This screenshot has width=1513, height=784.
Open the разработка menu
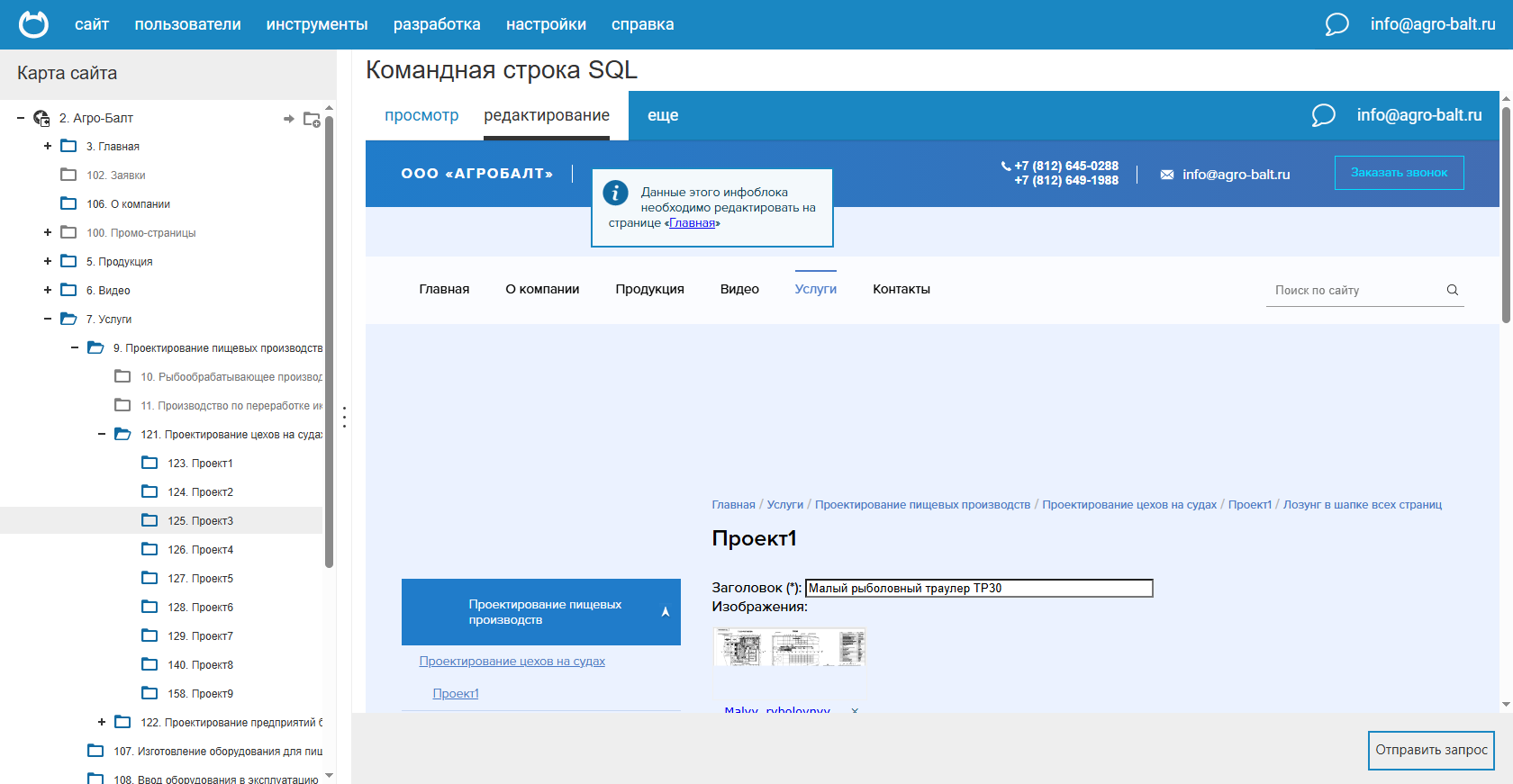coord(437,24)
